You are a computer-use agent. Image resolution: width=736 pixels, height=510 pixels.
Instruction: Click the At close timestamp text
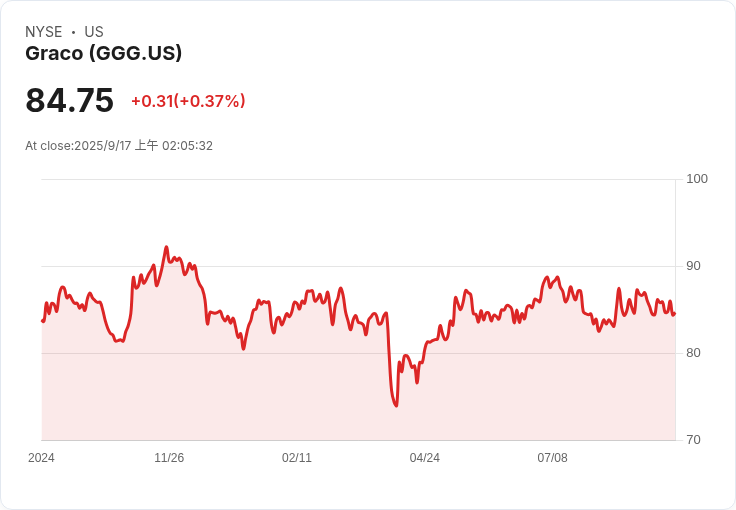click(x=119, y=146)
